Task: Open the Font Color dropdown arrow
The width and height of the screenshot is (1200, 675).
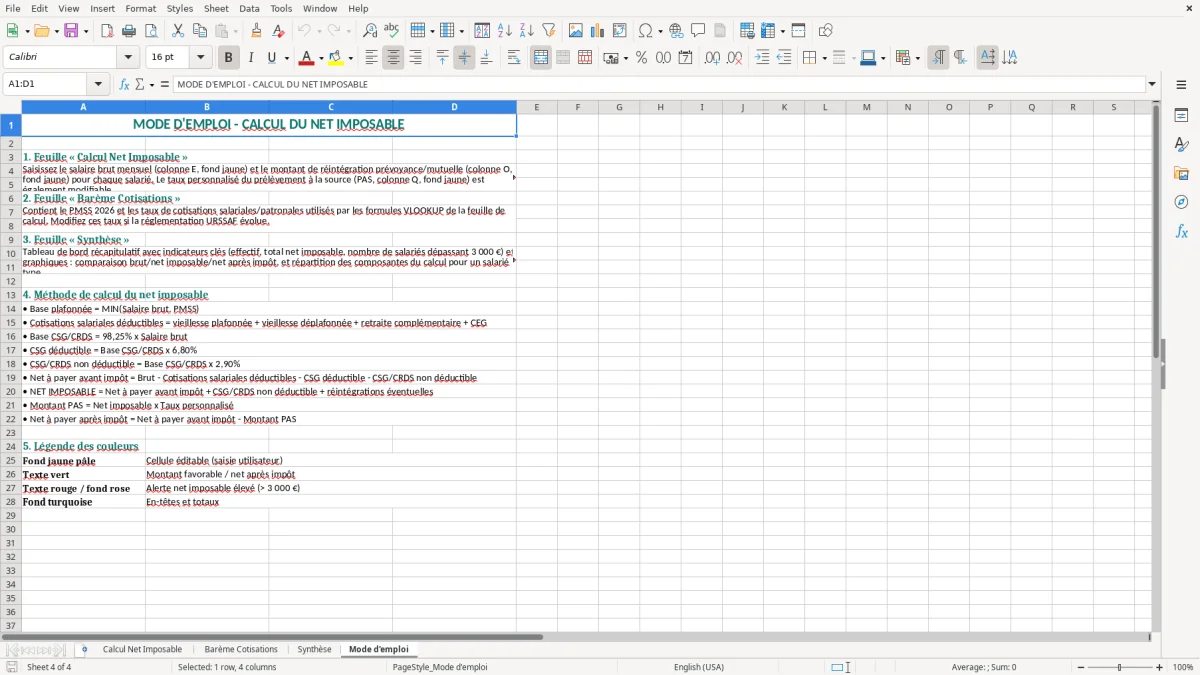Action: coord(320,58)
